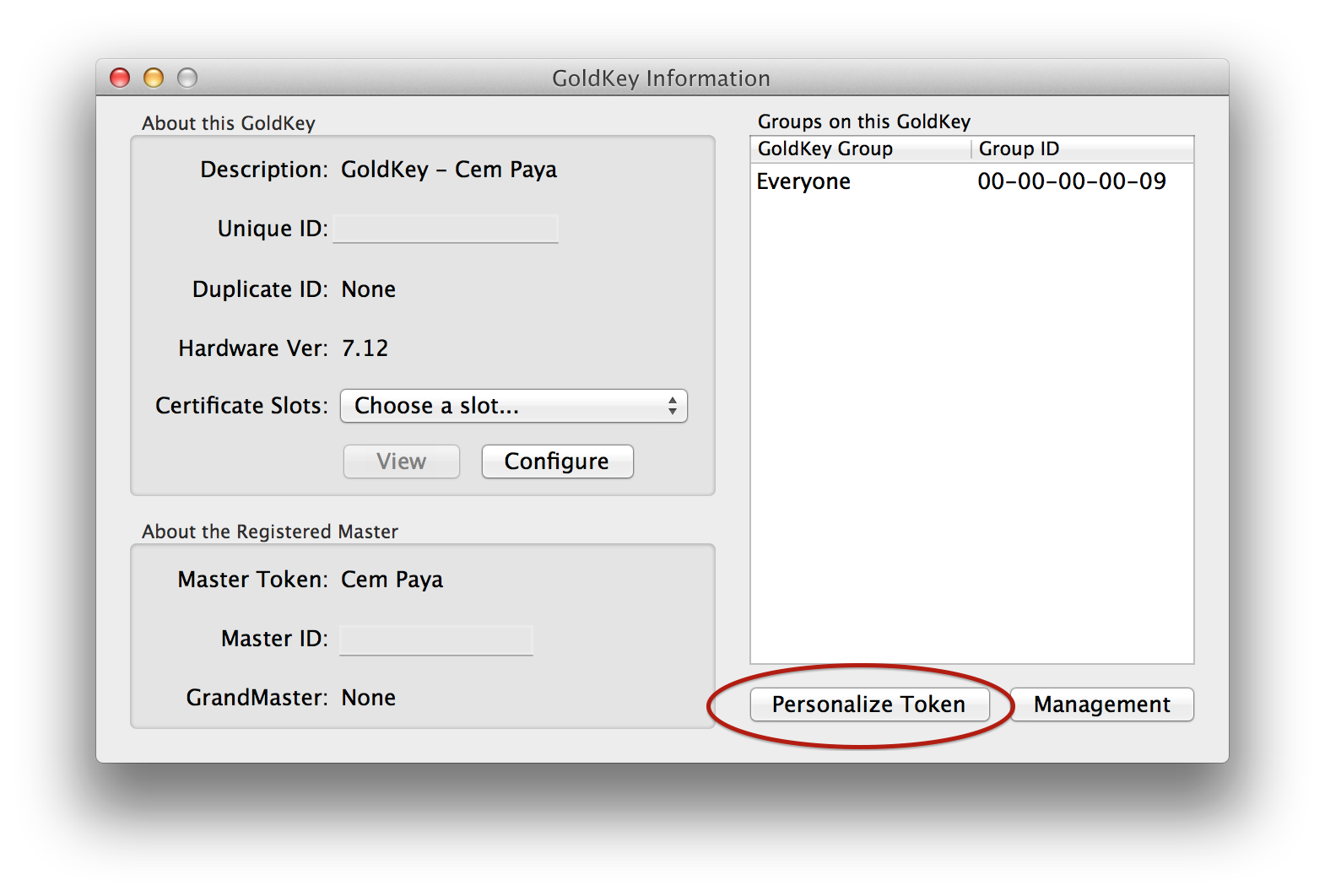Click the GrandMaster value None
The image size is (1325, 896).
coord(368,698)
